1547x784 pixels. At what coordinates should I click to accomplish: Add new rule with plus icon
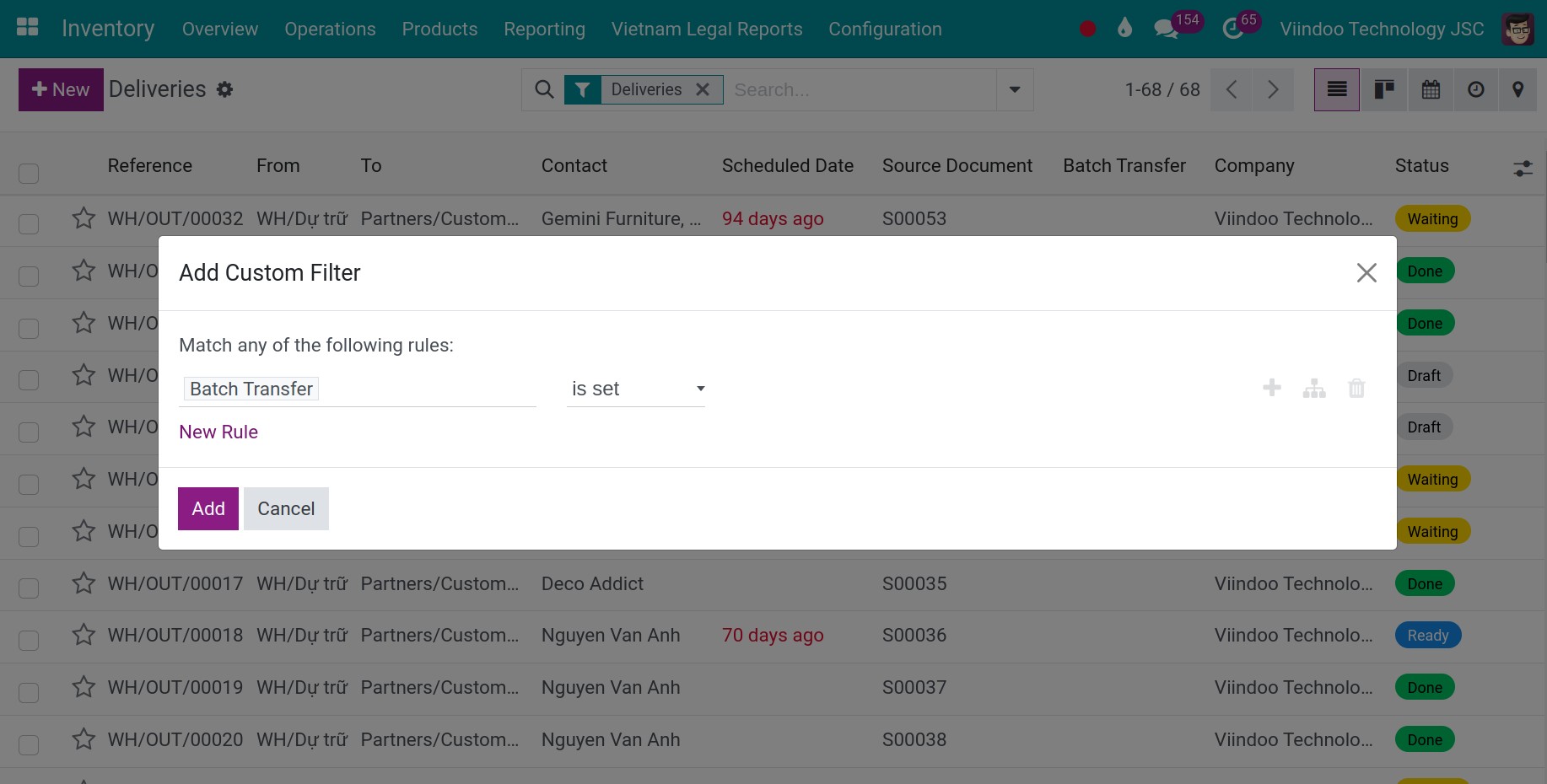(x=1272, y=388)
